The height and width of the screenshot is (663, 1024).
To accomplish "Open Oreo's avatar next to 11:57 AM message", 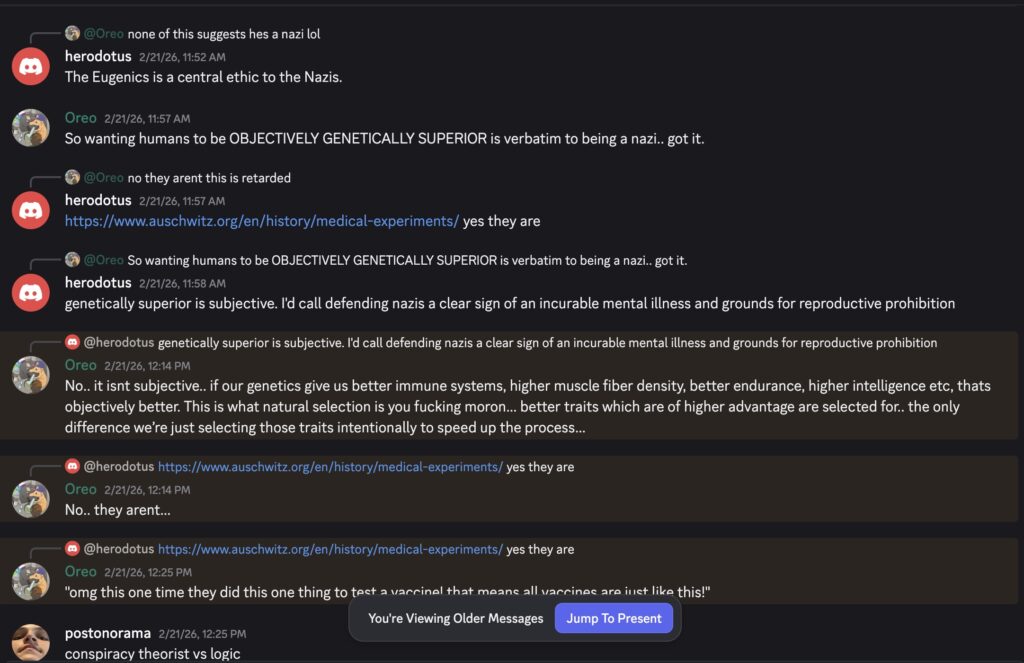I will coord(31,128).
